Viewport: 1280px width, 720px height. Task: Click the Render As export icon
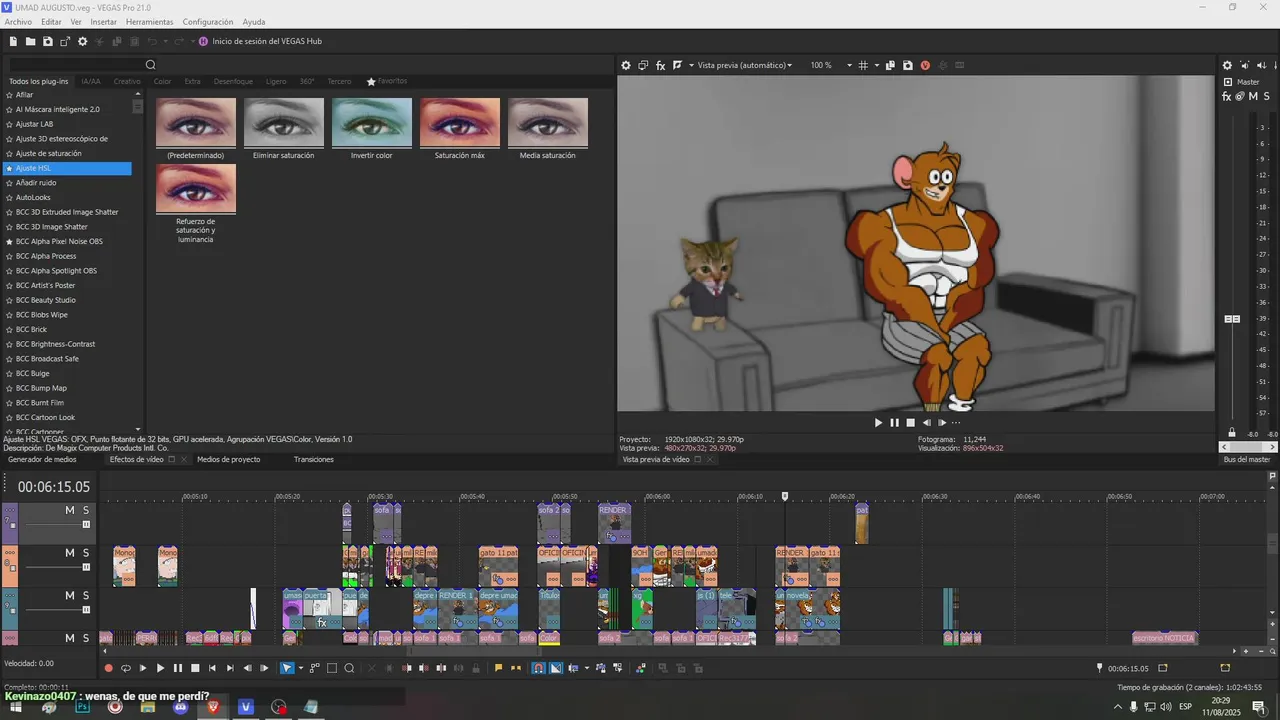click(65, 41)
